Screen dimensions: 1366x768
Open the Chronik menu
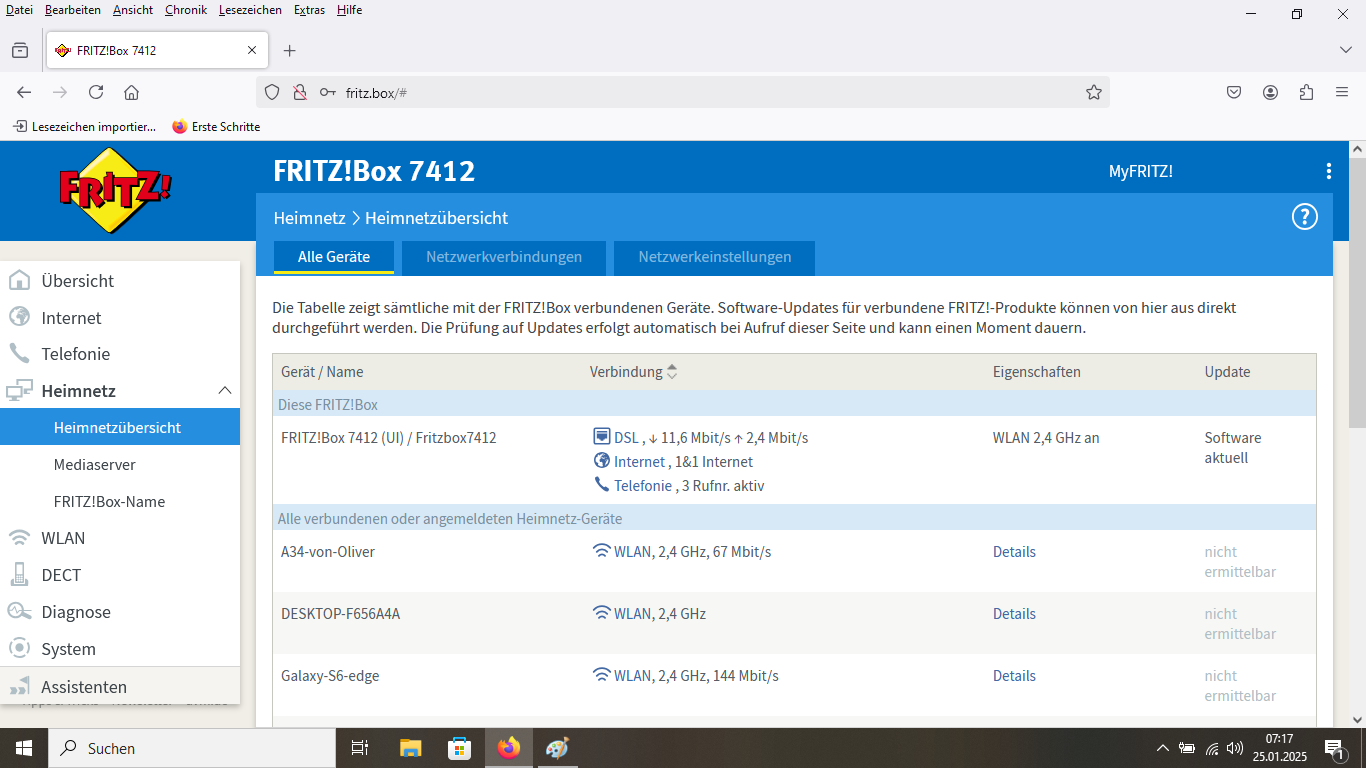pos(185,10)
